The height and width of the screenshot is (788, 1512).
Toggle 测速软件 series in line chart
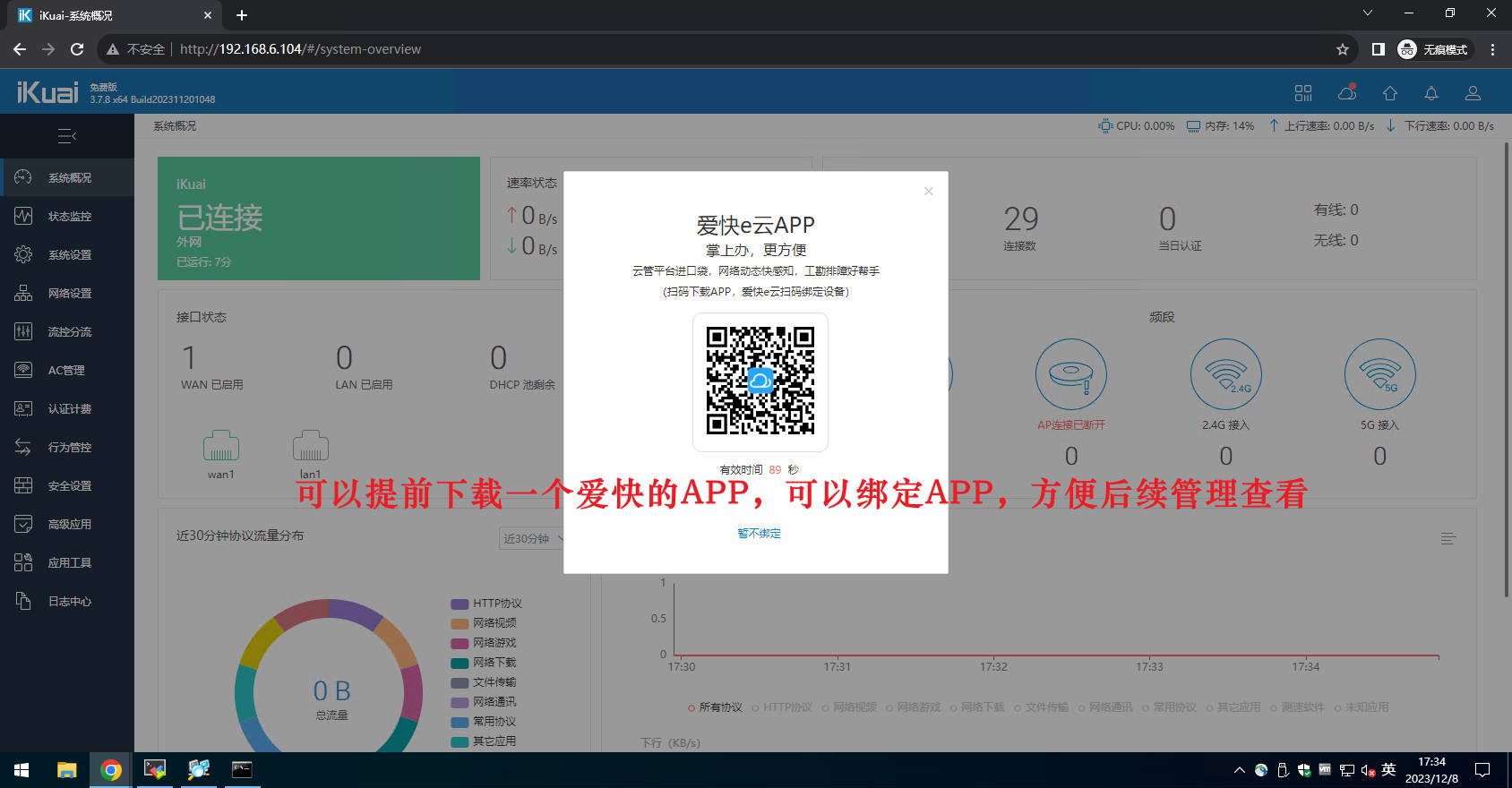coord(1297,707)
